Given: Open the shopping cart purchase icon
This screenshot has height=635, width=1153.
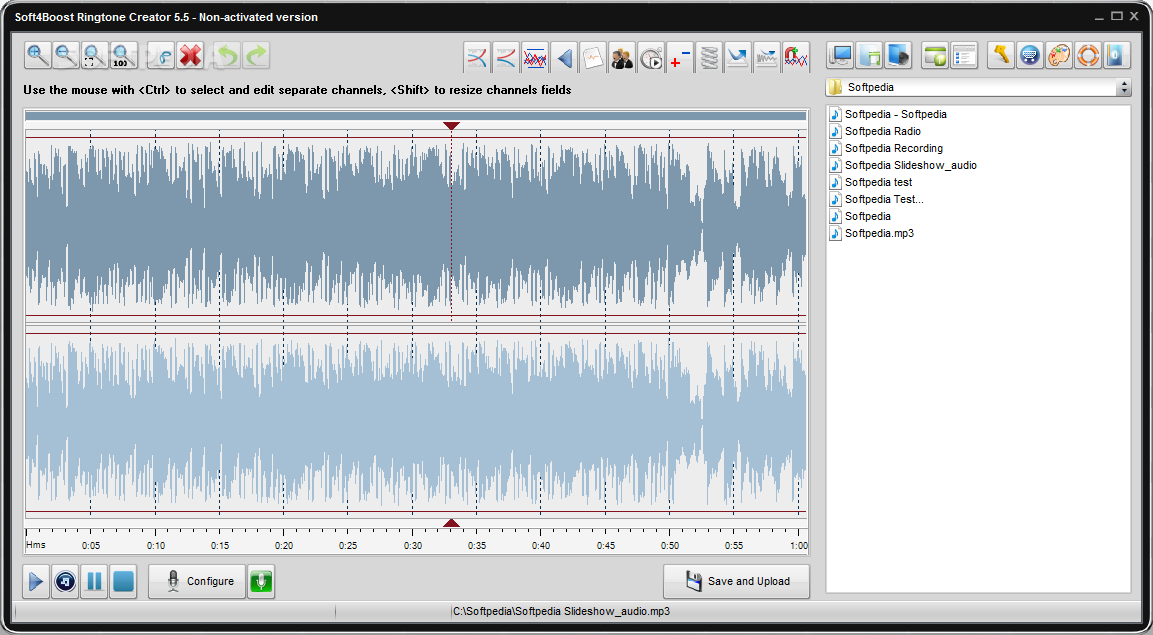Looking at the screenshot, I should coord(1029,56).
